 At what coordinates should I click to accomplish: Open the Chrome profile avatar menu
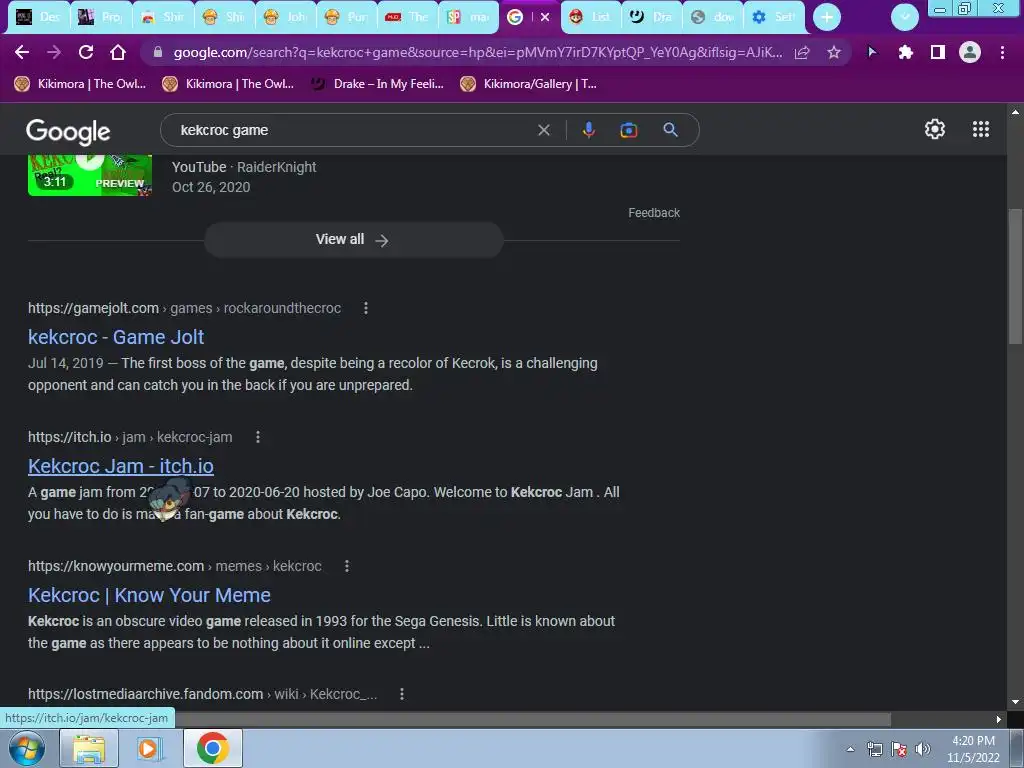coord(970,52)
